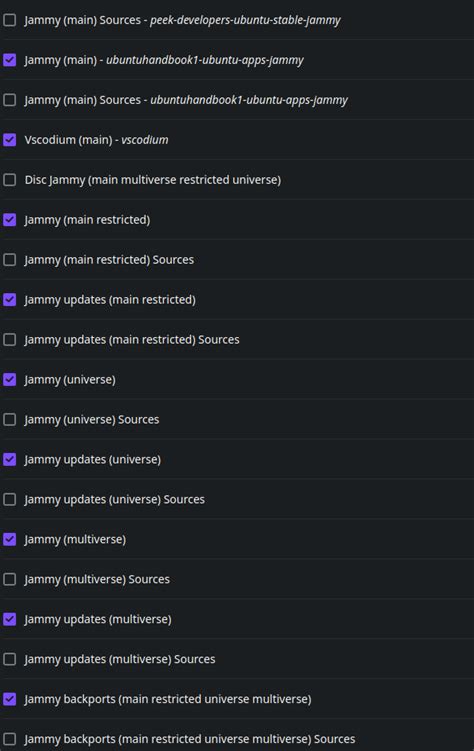The width and height of the screenshot is (474, 751).
Task: Enable Jammy backports Sources checkbox
Action: coord(10,739)
